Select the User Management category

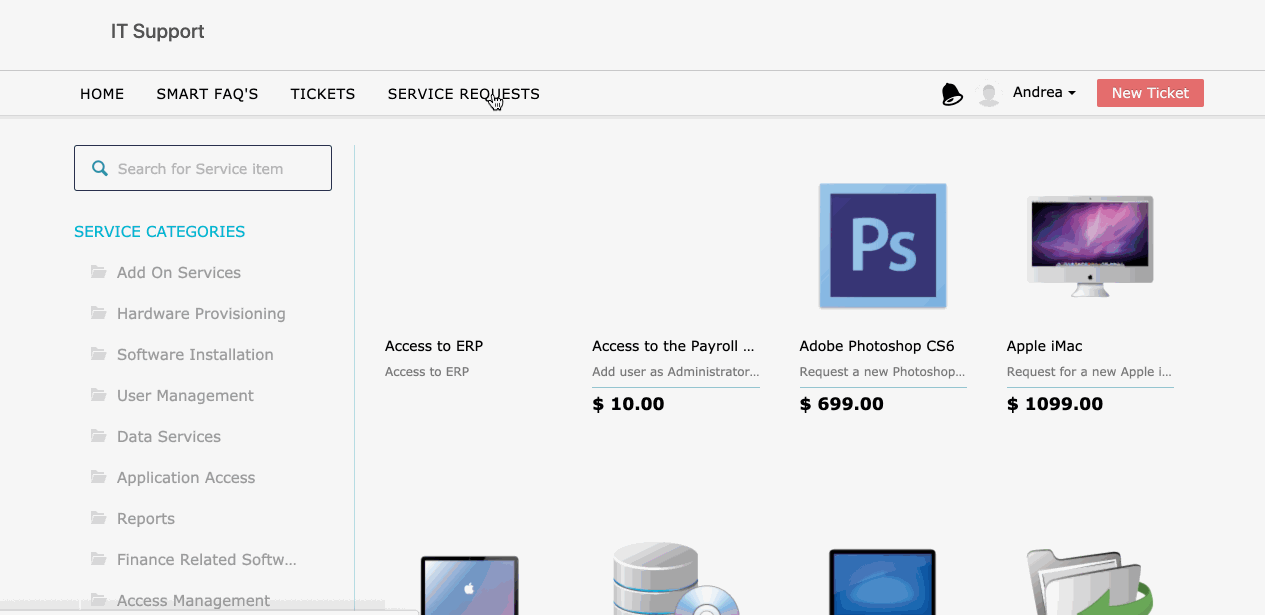click(185, 395)
